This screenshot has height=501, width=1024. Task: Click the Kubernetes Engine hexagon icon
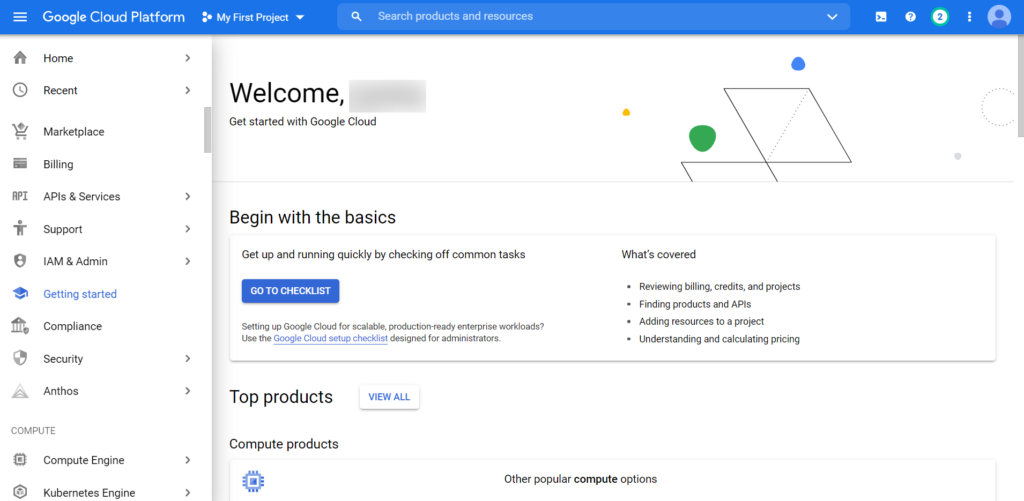click(x=20, y=493)
